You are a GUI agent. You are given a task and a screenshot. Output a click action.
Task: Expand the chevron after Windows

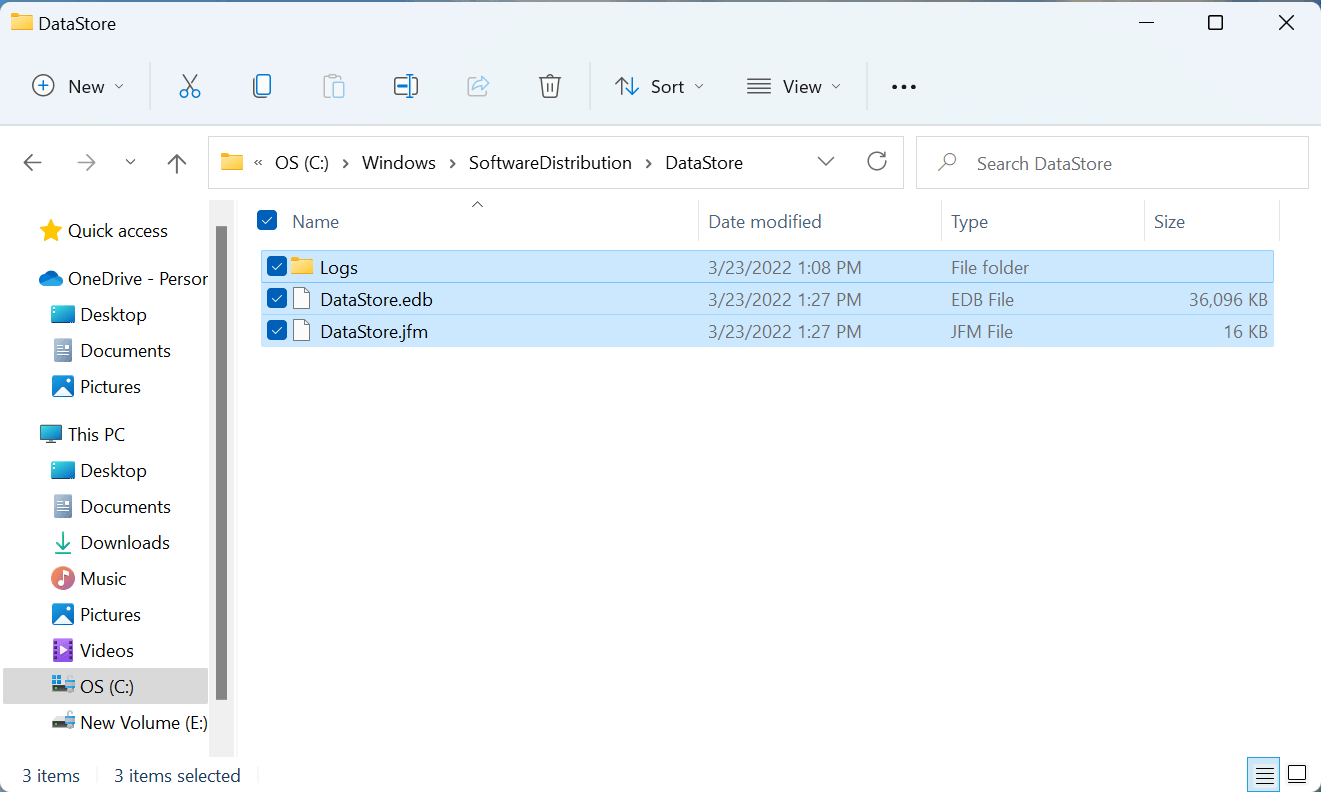pyautogui.click(x=452, y=163)
